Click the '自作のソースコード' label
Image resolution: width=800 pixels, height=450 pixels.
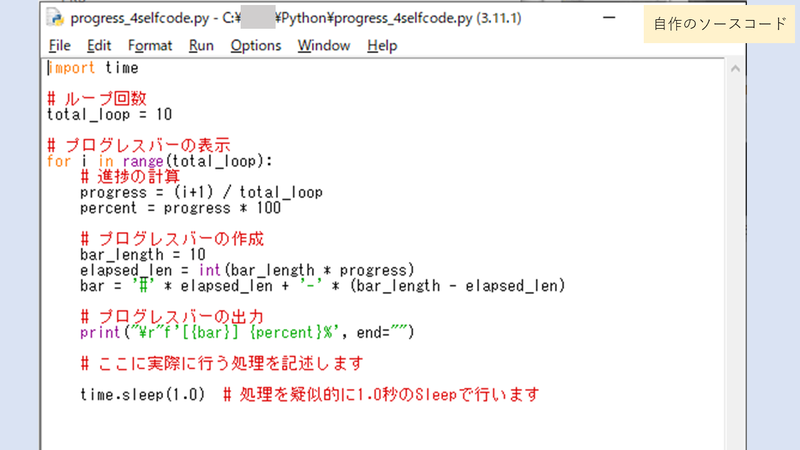tap(720, 24)
